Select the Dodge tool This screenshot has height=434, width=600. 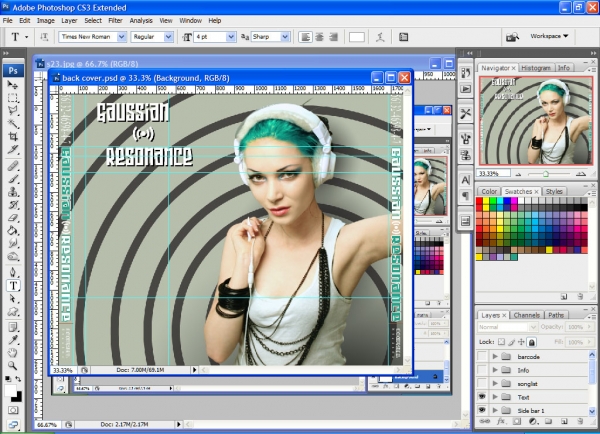[13, 256]
